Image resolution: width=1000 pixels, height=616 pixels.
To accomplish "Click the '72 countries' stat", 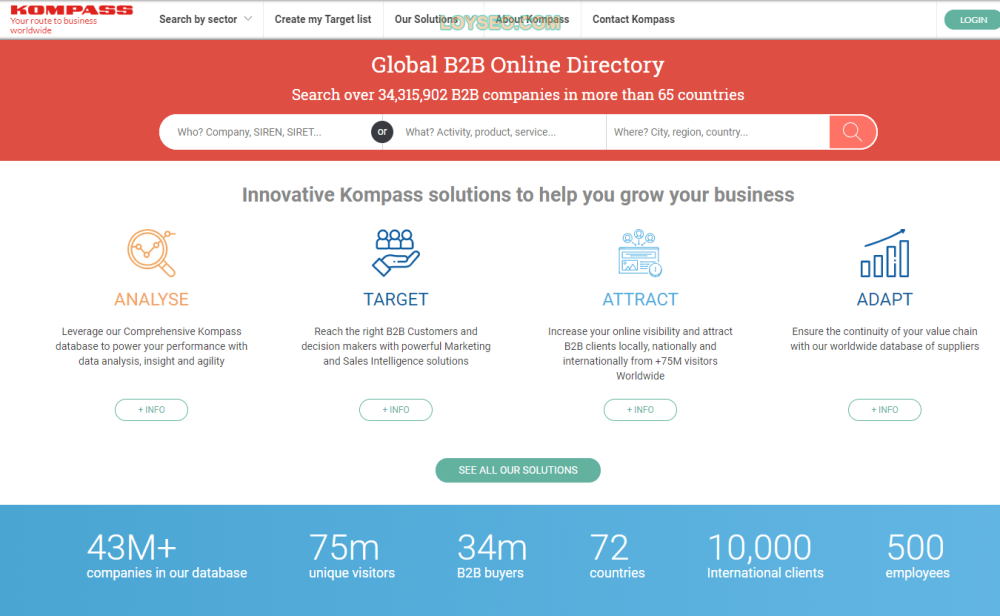I will click(617, 556).
